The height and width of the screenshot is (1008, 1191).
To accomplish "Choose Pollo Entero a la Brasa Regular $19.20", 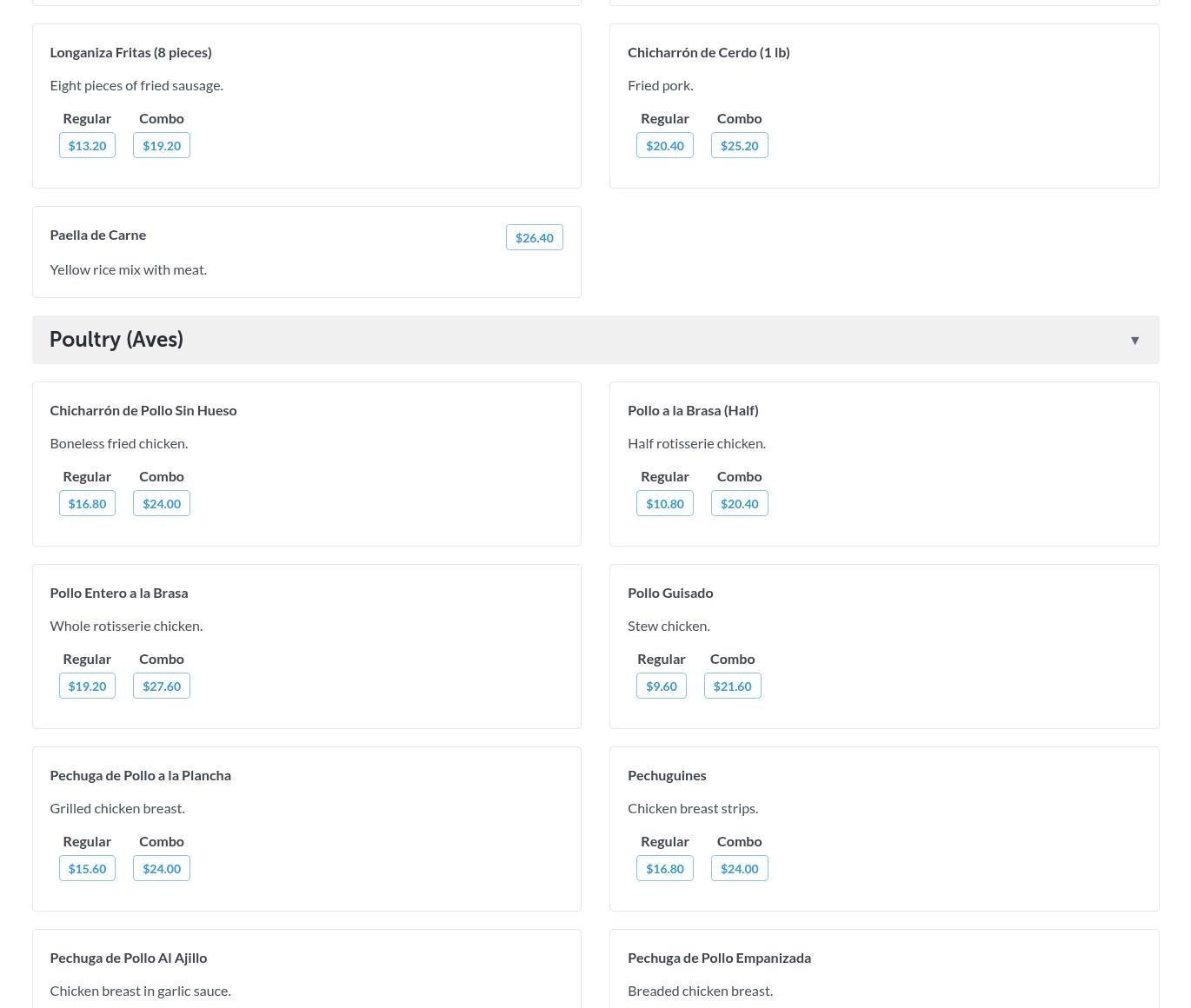I will (x=87, y=686).
